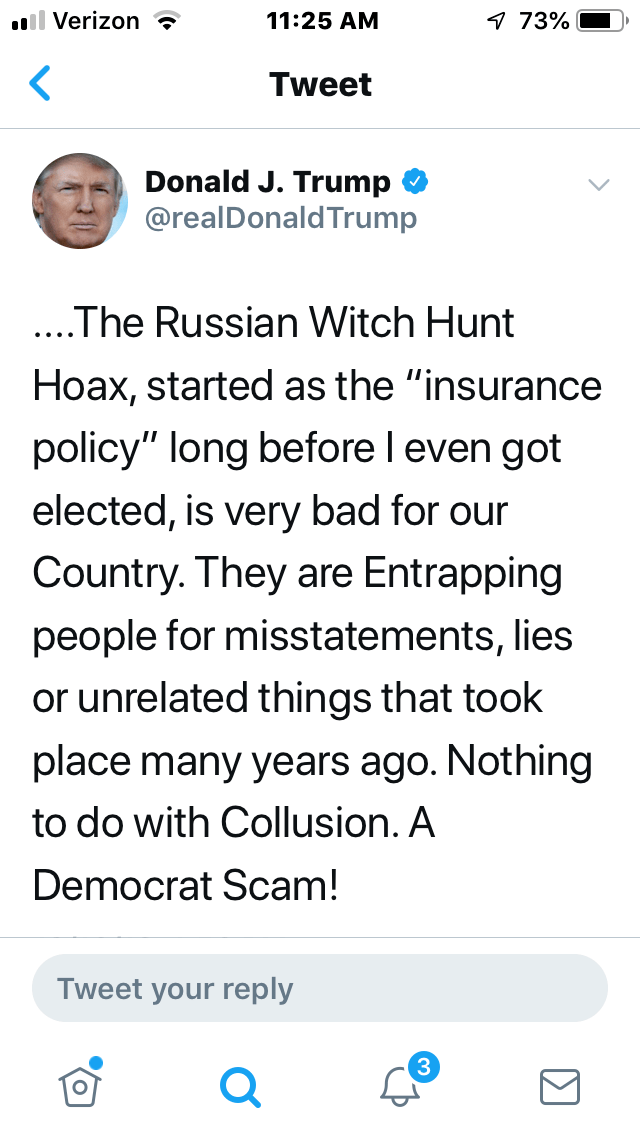Go back using the blue chevron

tap(40, 84)
